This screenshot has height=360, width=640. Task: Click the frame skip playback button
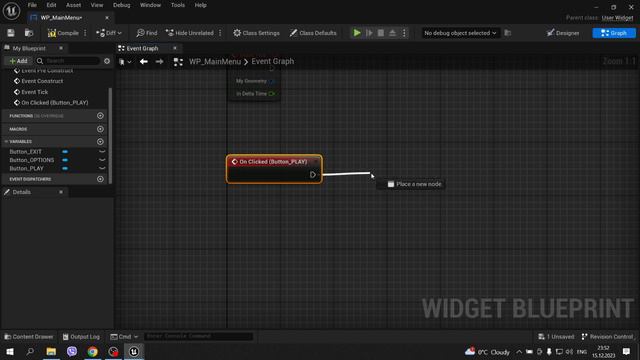coord(369,33)
